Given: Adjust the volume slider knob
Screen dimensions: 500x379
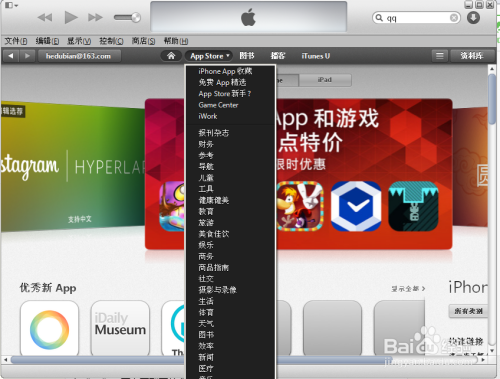Looking at the screenshot, I should click(x=136, y=17).
